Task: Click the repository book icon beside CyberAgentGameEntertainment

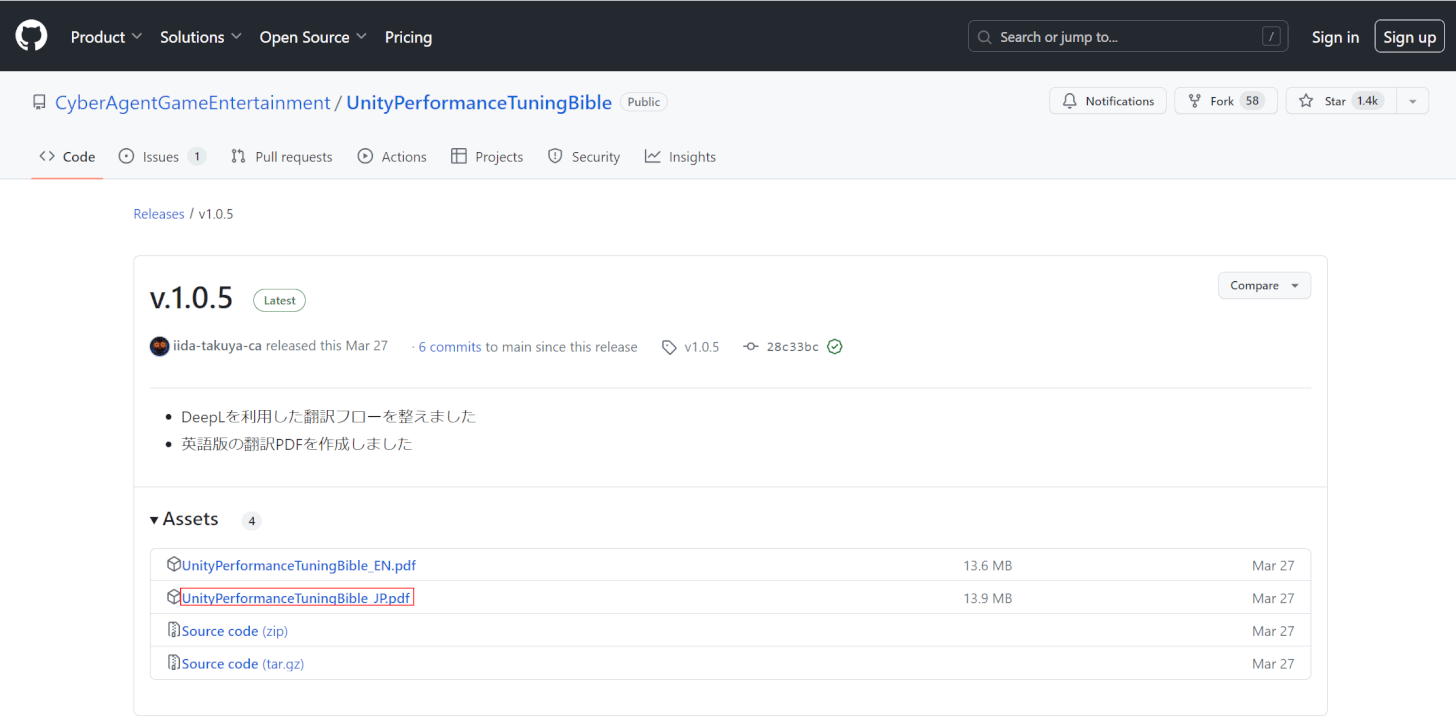Action: click(x=39, y=102)
